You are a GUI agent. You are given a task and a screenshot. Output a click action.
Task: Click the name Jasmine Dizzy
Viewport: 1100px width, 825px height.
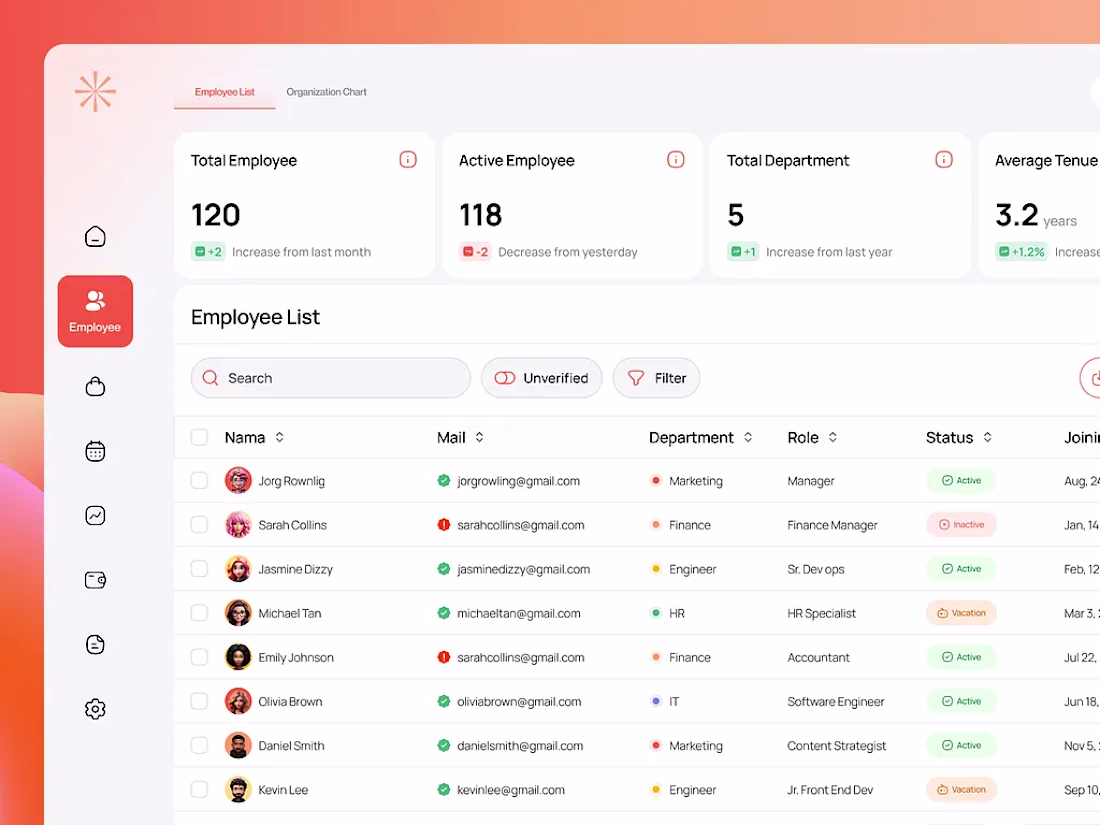[295, 569]
